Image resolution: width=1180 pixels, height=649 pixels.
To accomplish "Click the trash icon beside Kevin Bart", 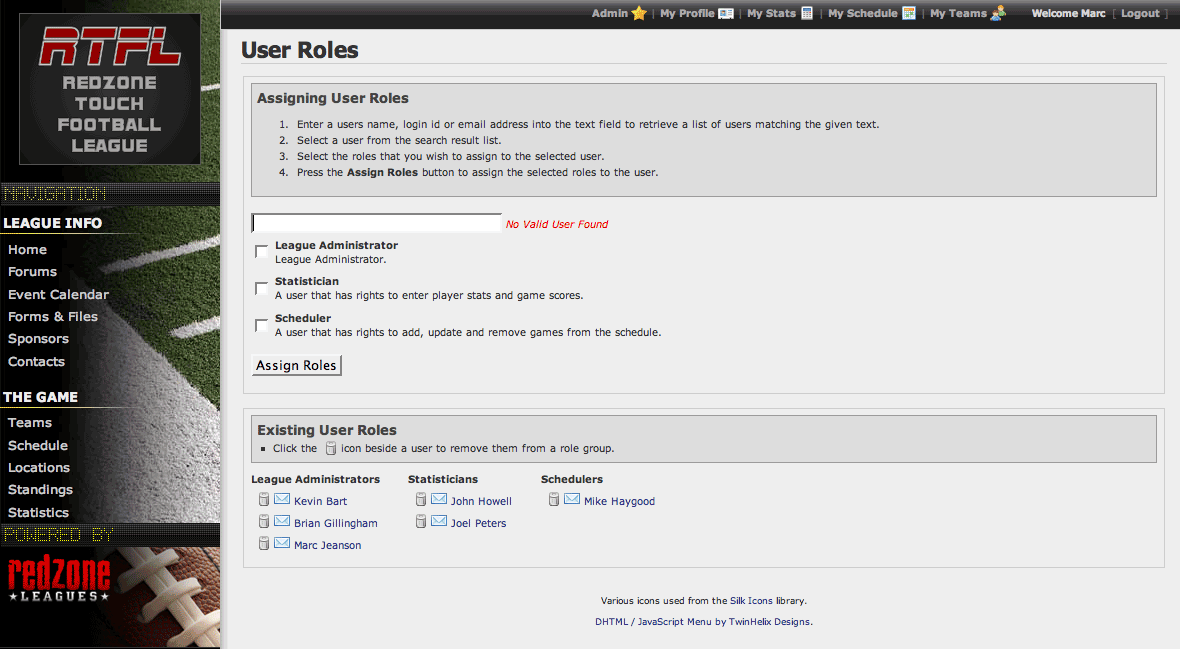I will click(264, 500).
